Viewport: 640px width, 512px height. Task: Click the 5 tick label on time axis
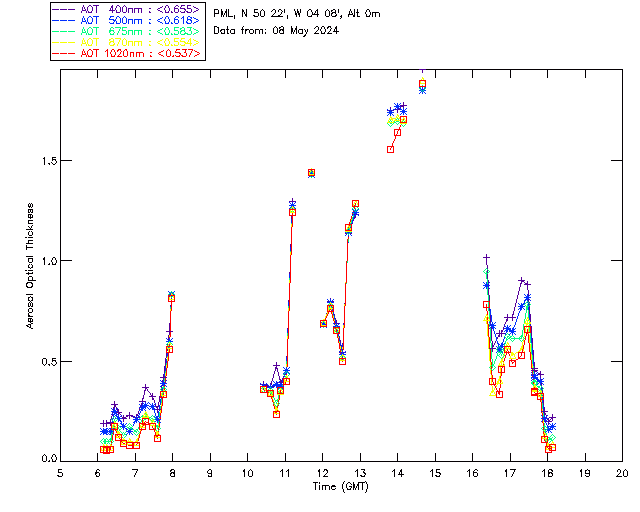coord(60,472)
